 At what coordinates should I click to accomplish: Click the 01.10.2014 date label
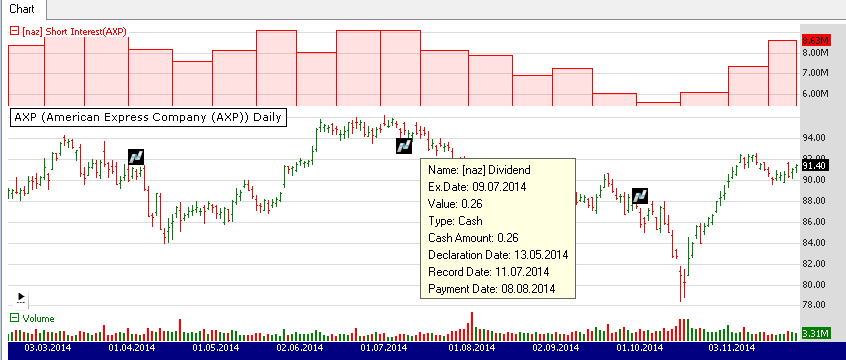point(639,347)
